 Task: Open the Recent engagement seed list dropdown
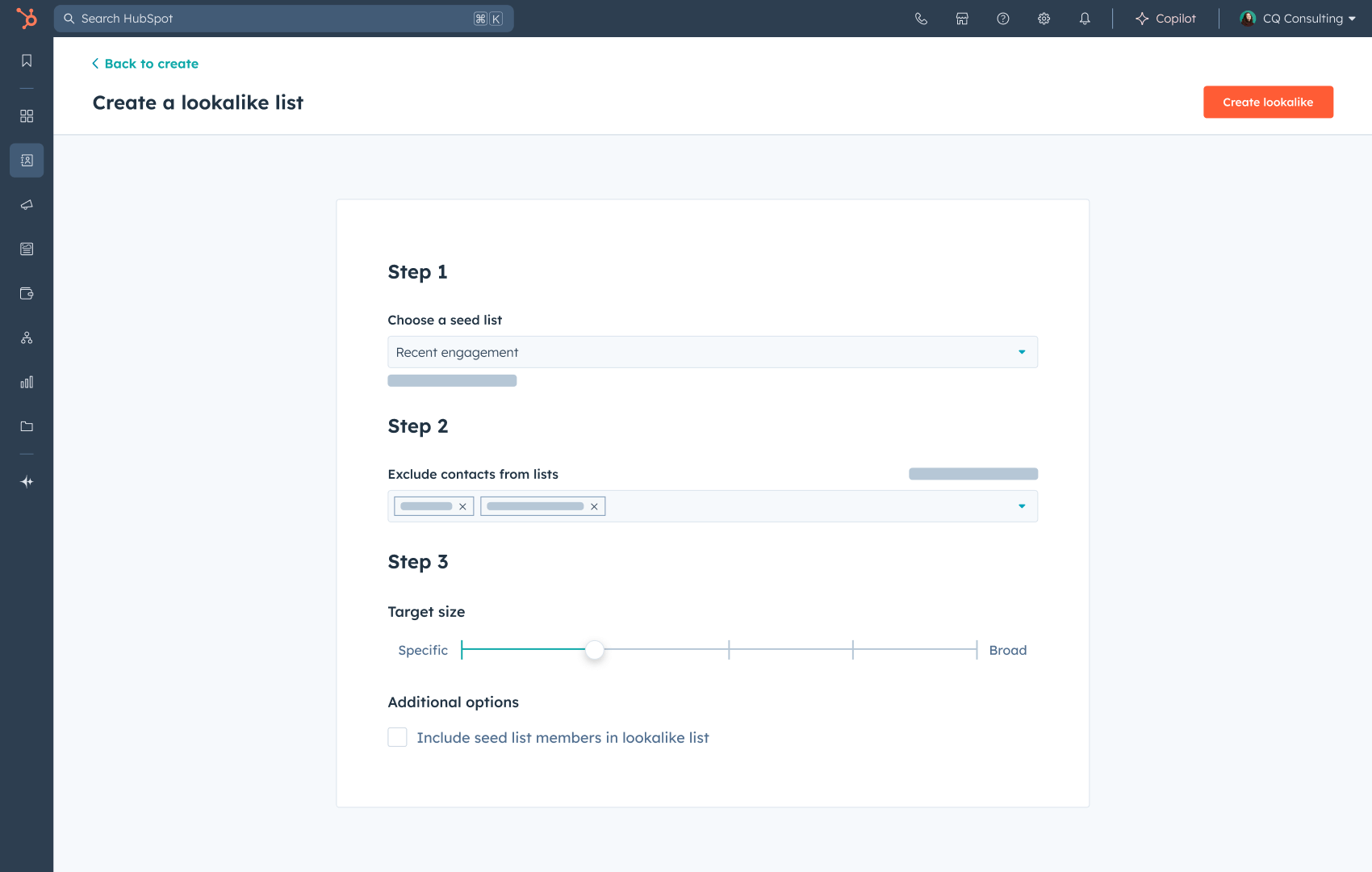(x=713, y=352)
